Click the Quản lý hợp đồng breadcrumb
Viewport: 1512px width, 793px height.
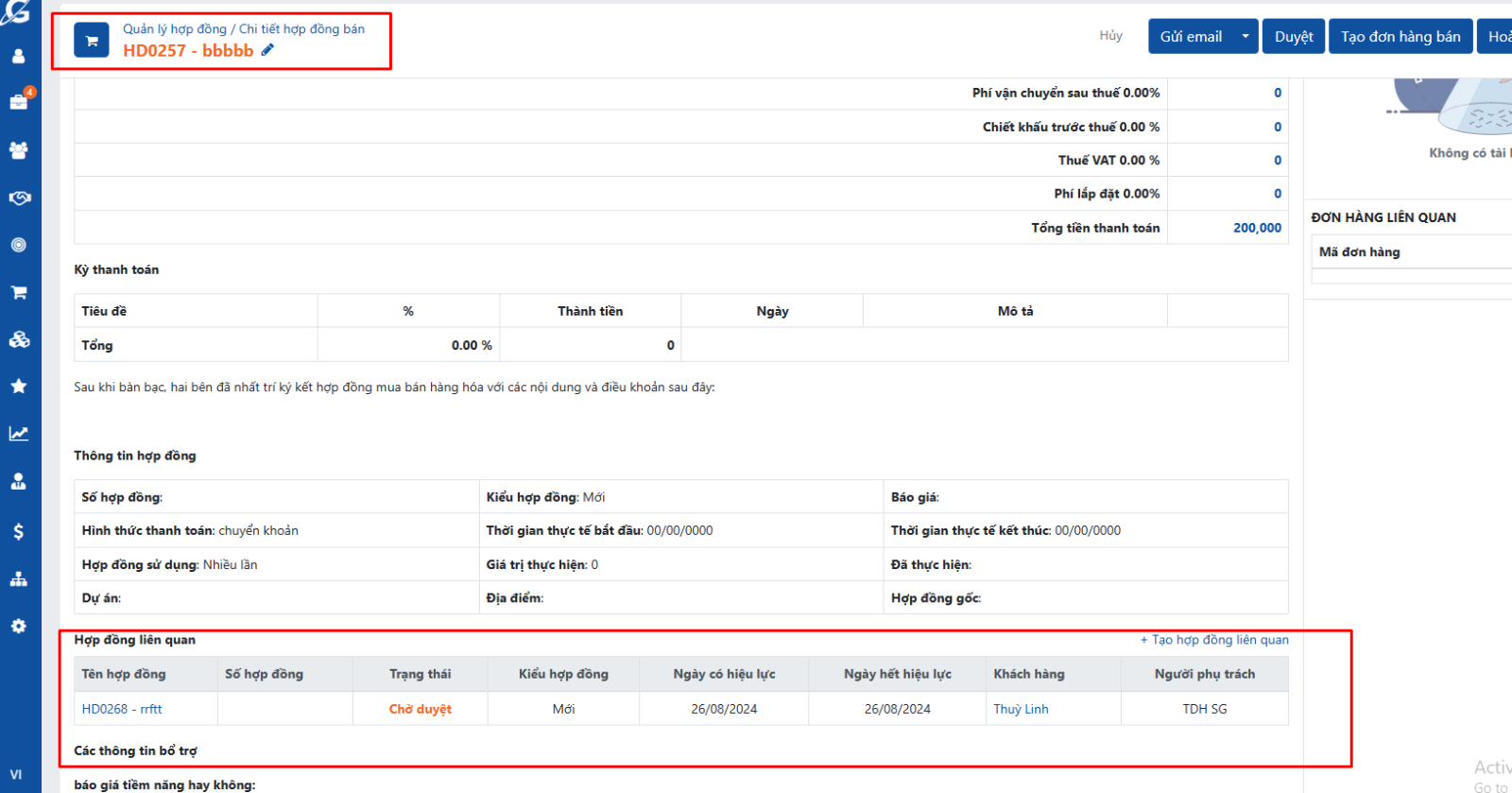tap(175, 29)
